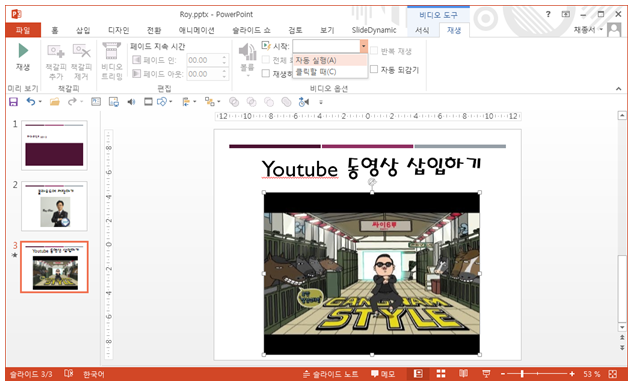Screen dimensions: 635x384
Task: Click the Gangnam Style video on the slide
Action: point(372,273)
